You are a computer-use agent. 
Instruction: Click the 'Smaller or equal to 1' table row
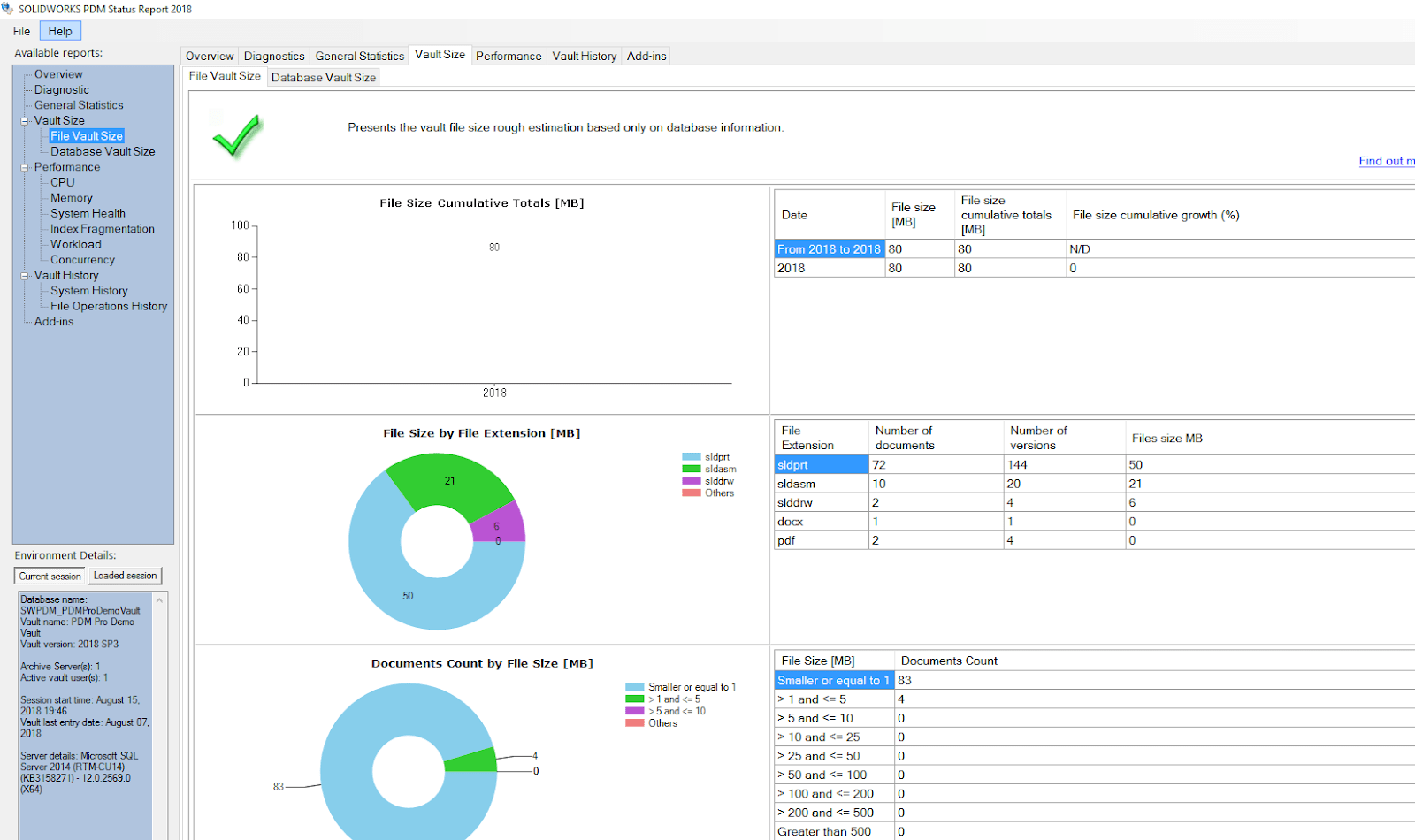[1095, 680]
